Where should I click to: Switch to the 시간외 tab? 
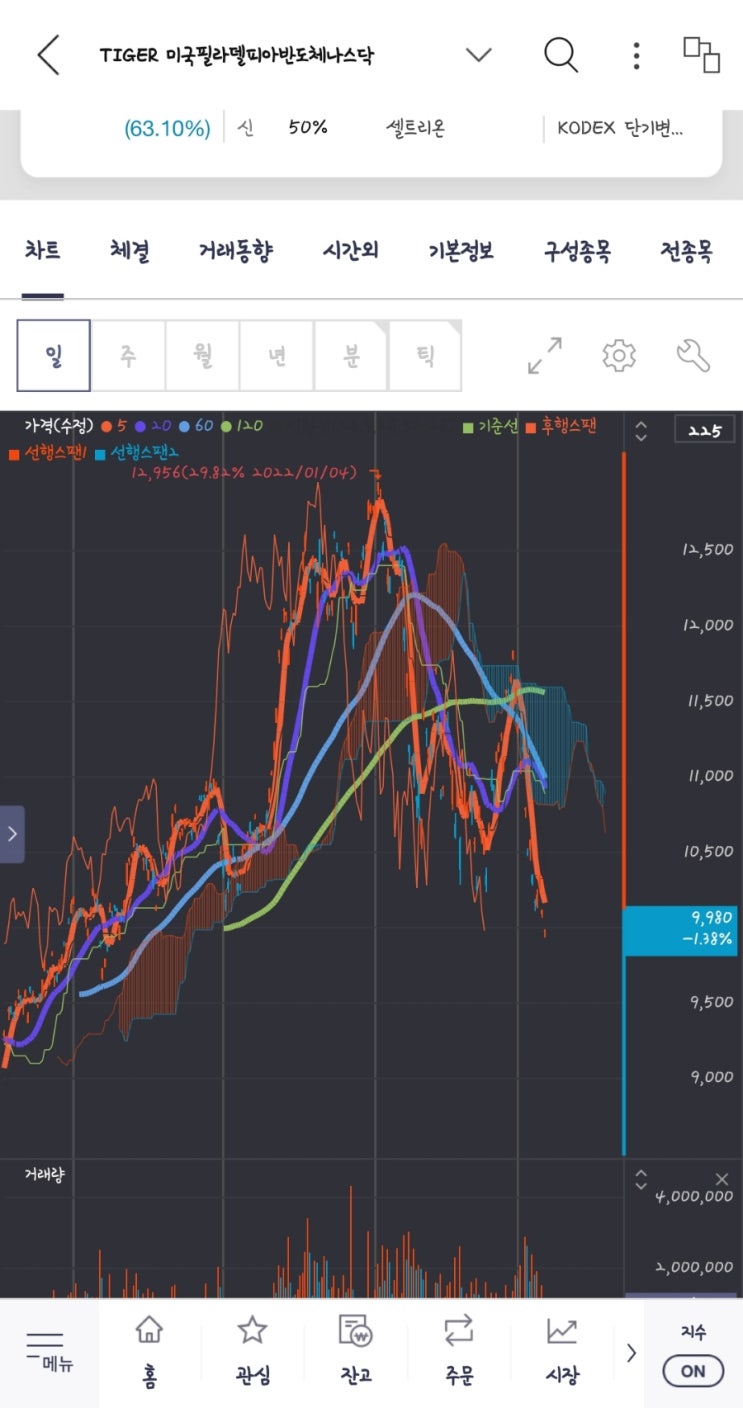[351, 251]
